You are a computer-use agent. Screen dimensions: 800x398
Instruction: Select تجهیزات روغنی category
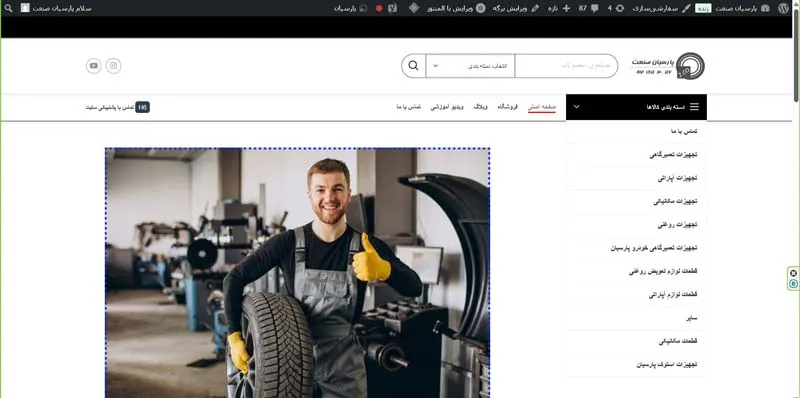click(x=677, y=225)
